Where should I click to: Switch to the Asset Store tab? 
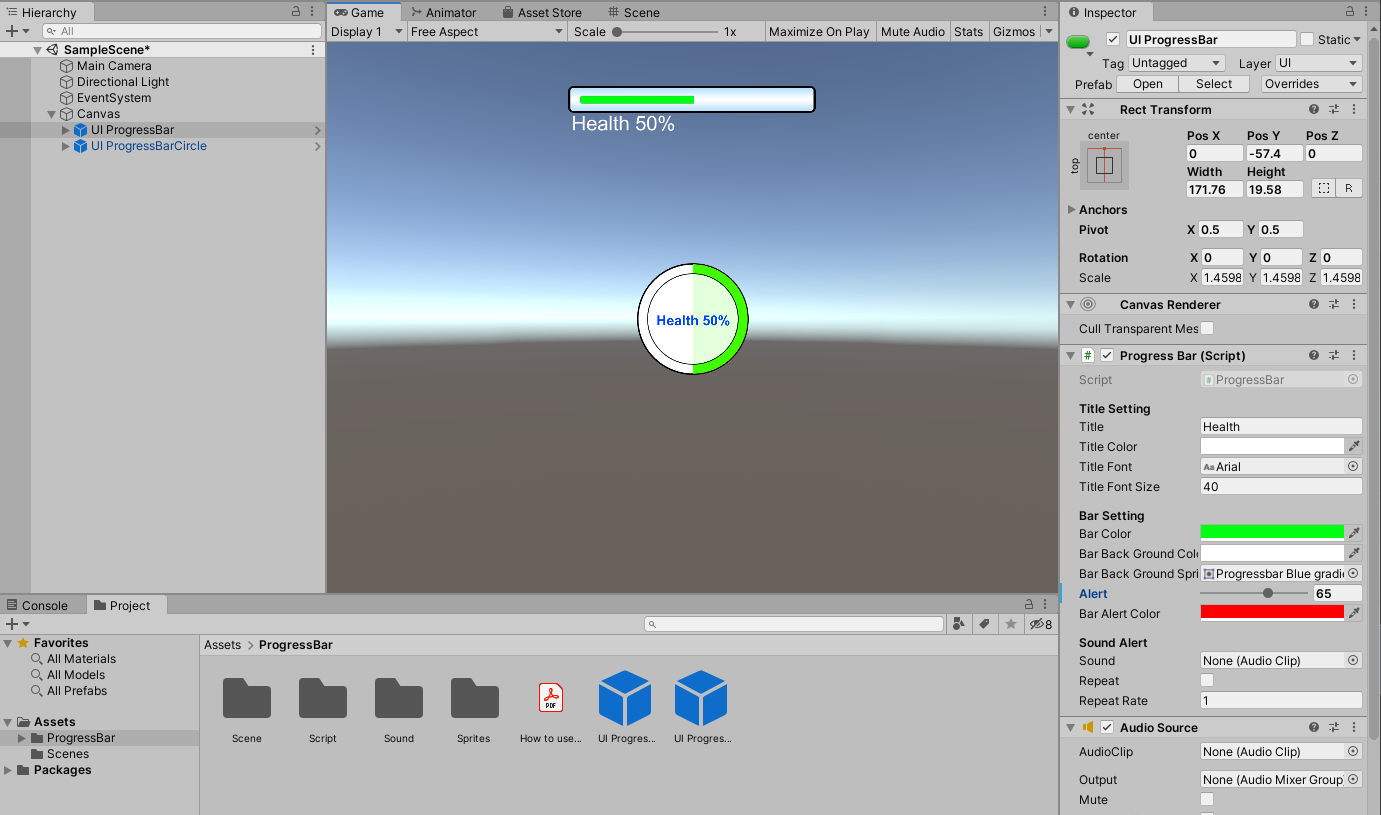point(542,12)
